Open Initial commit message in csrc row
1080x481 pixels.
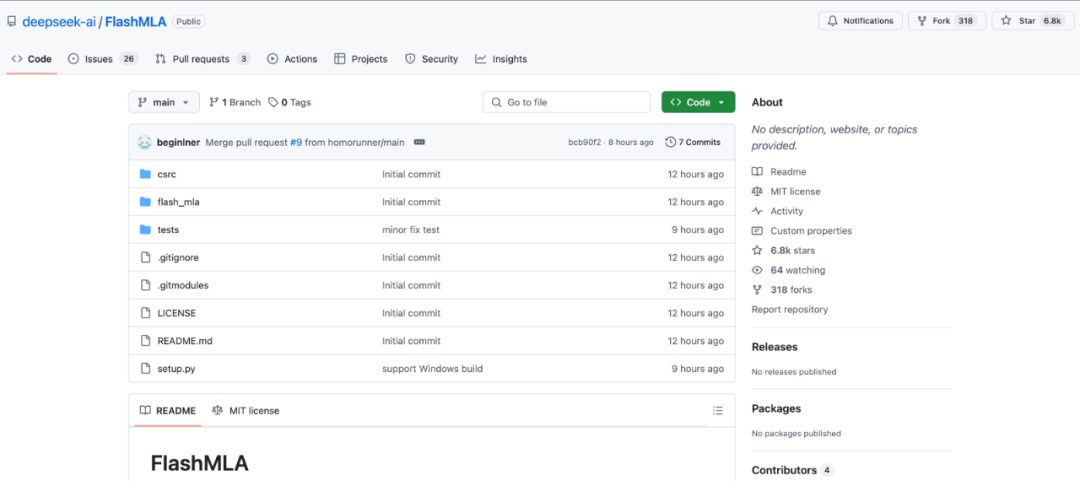411,174
